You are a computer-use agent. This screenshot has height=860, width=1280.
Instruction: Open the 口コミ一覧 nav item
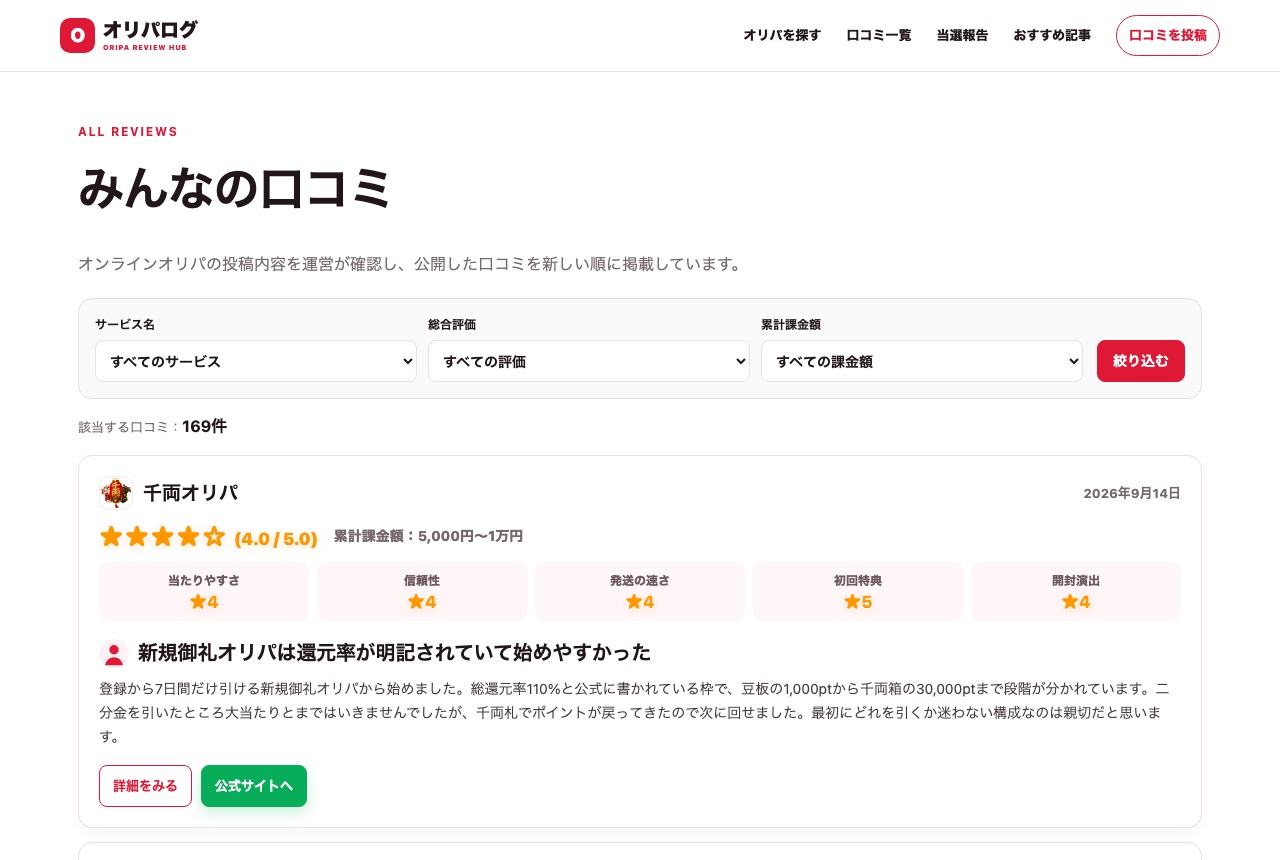click(879, 35)
